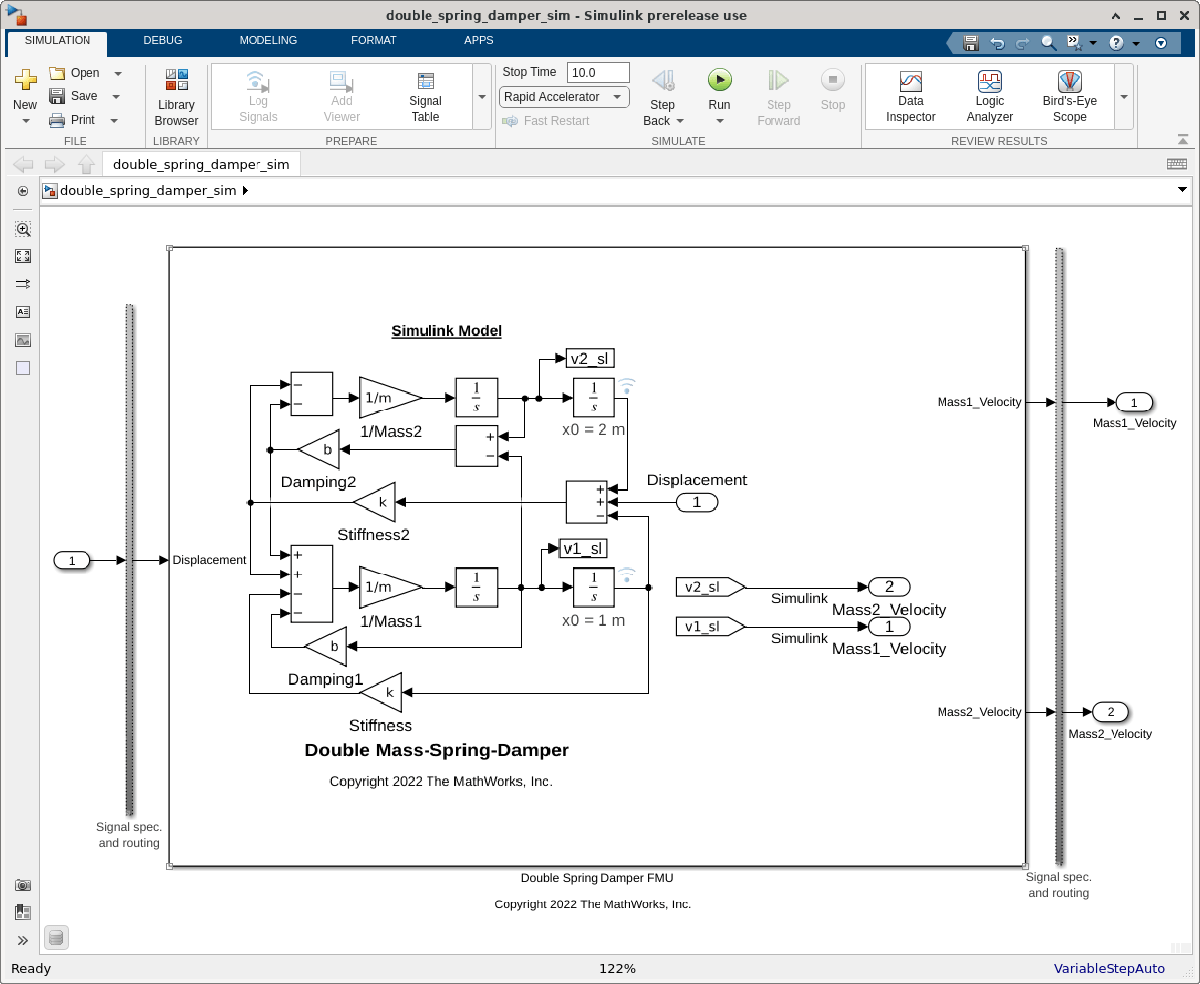Toggle the area annotation tool in palette
The image size is (1200, 984).
(x=23, y=368)
